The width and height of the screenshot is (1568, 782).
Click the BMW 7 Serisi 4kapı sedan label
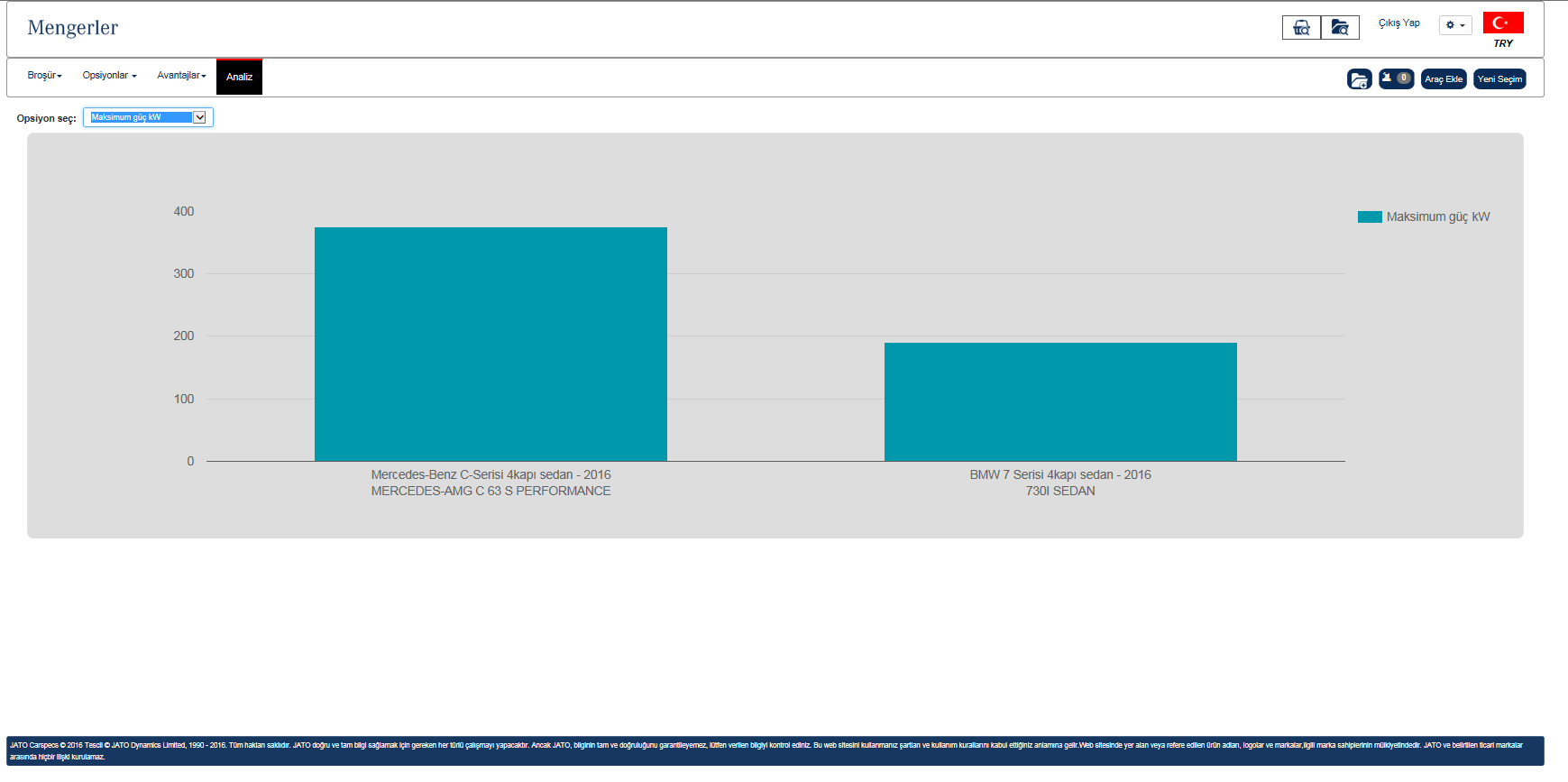click(1060, 475)
